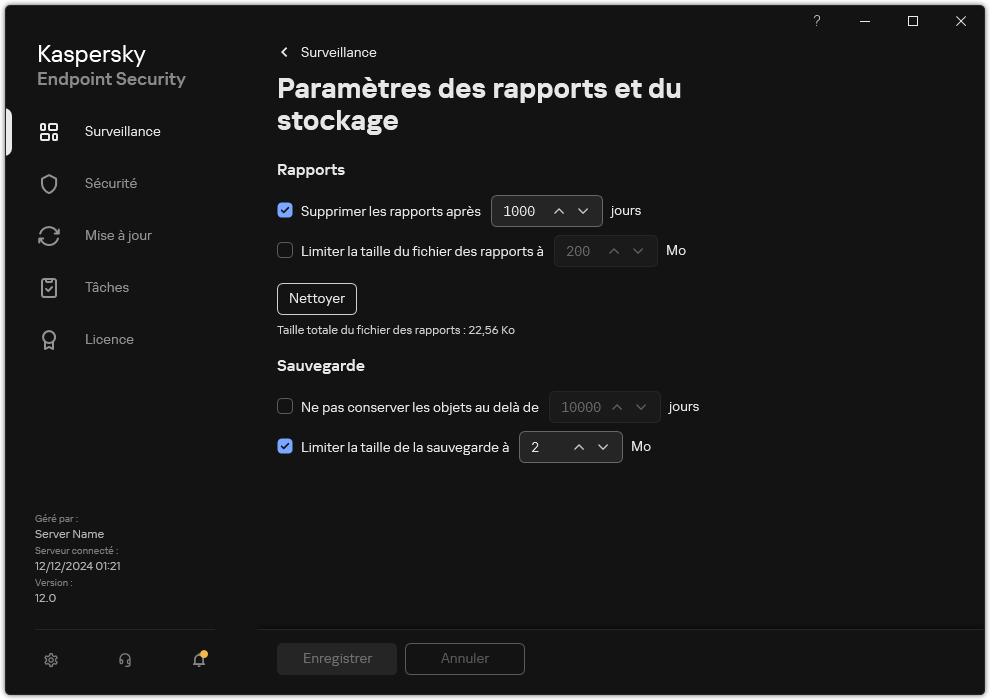Open the 1000 jours value dropdown

583,211
